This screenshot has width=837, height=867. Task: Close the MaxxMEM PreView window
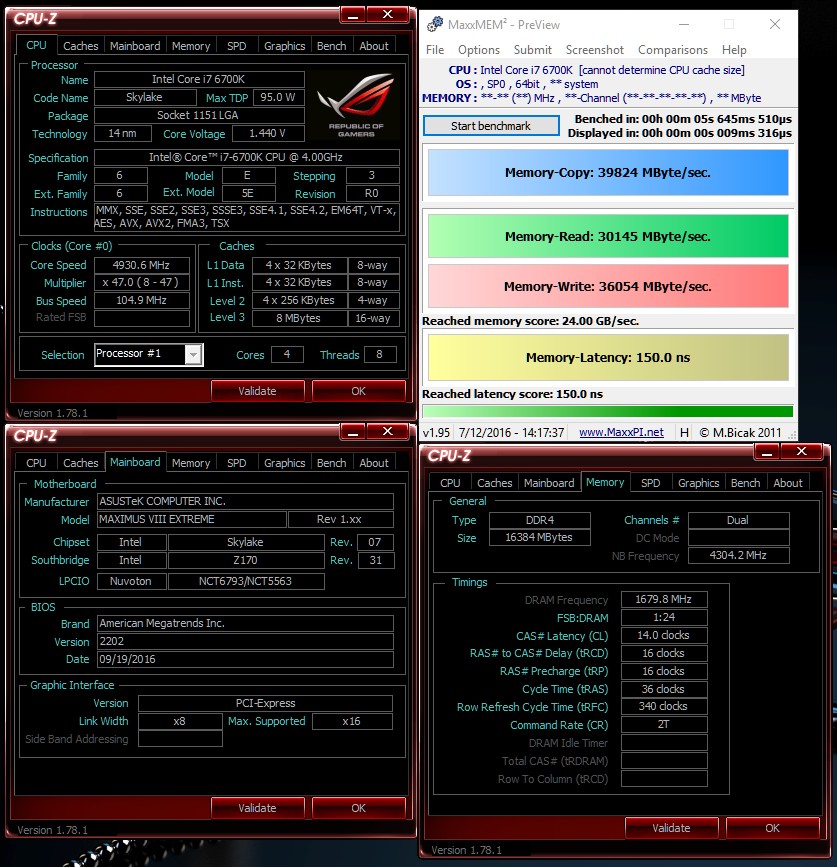775,24
